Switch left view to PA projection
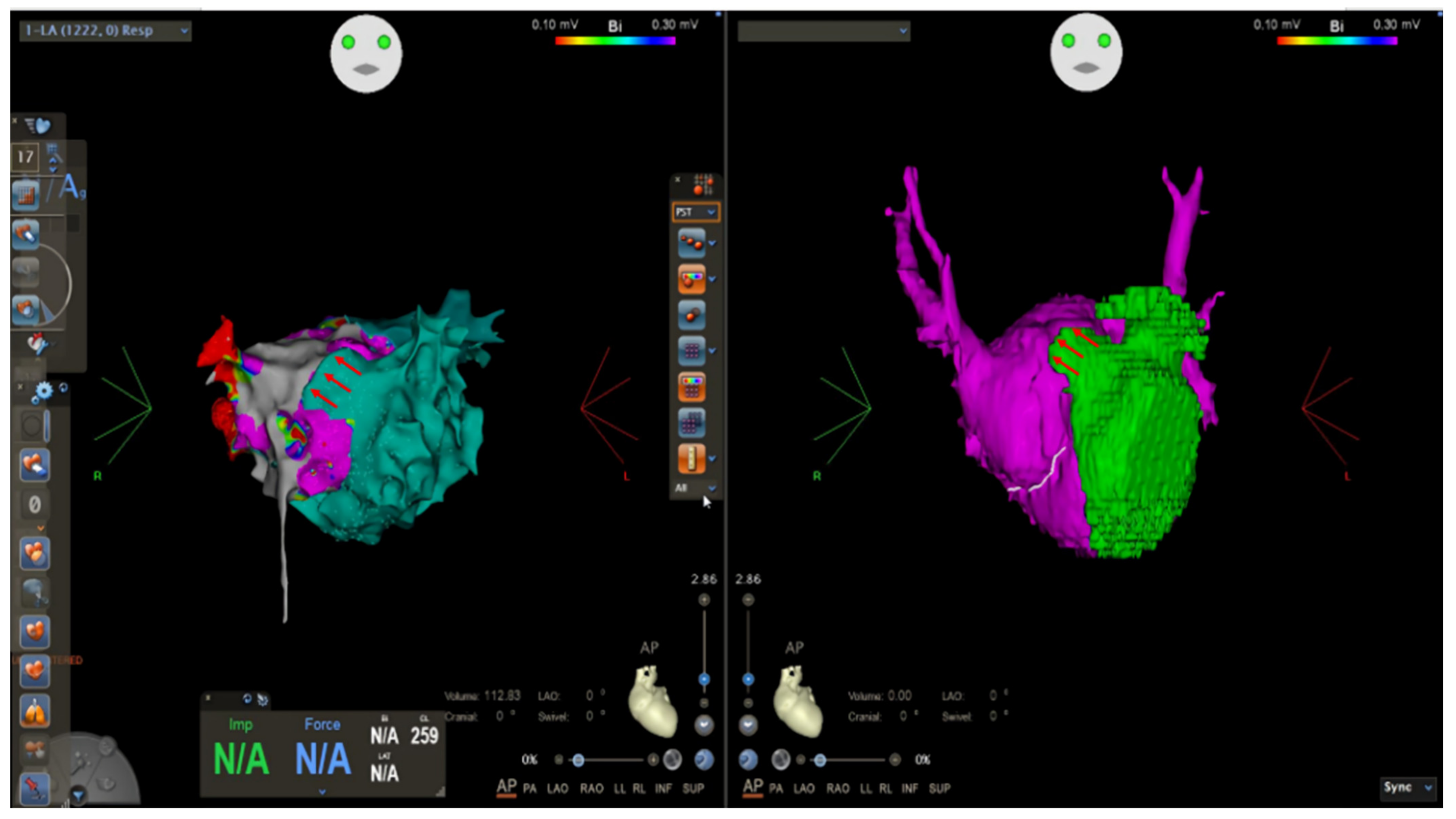1456x819 pixels. (x=530, y=788)
